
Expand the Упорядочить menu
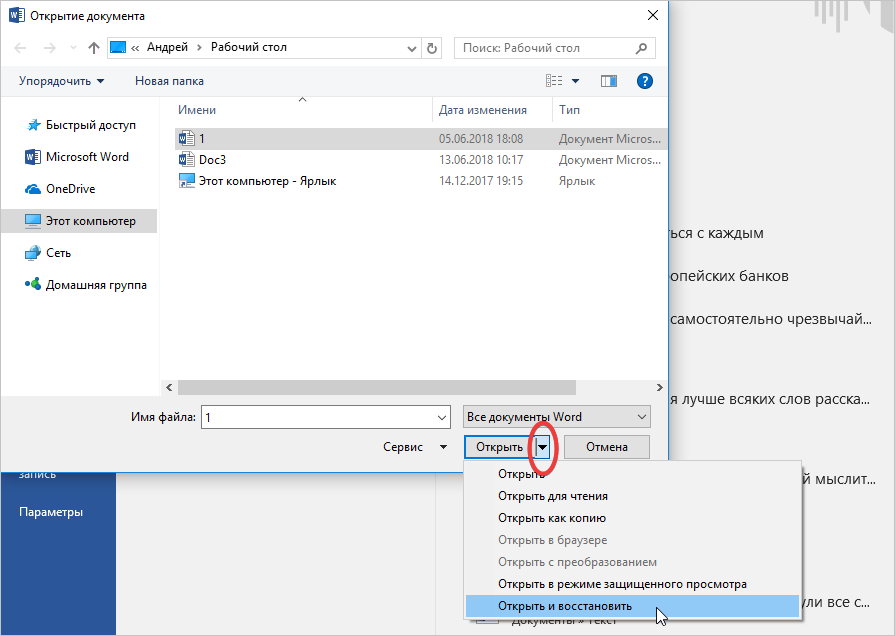[x=61, y=81]
